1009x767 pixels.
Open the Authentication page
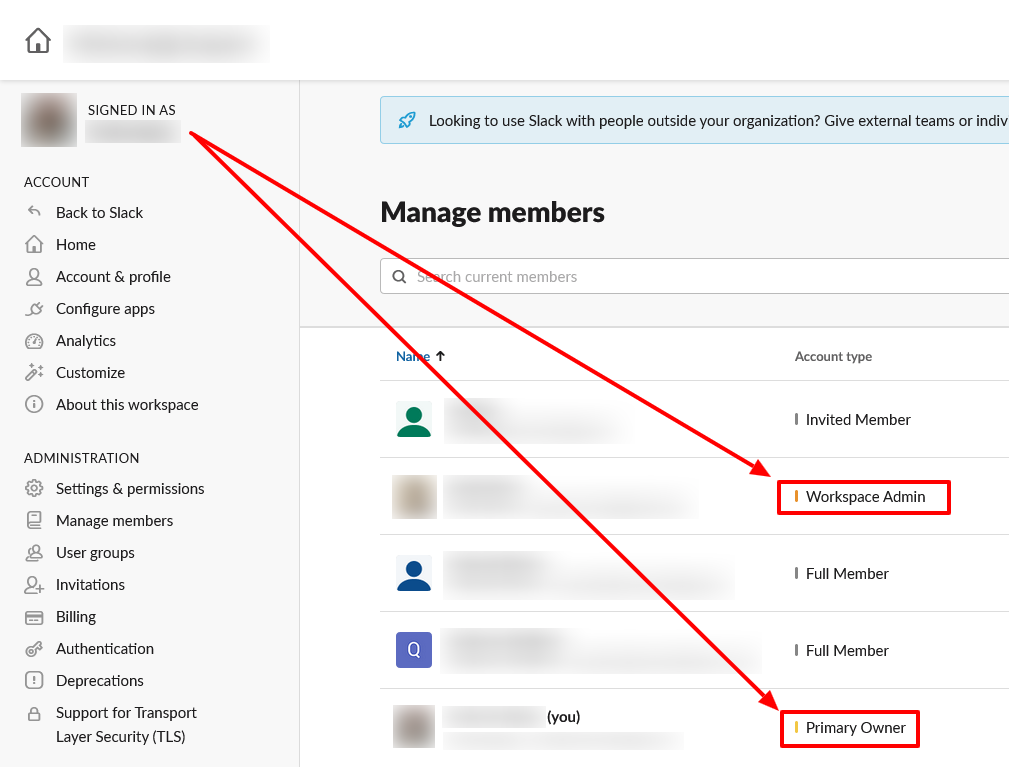(x=105, y=649)
